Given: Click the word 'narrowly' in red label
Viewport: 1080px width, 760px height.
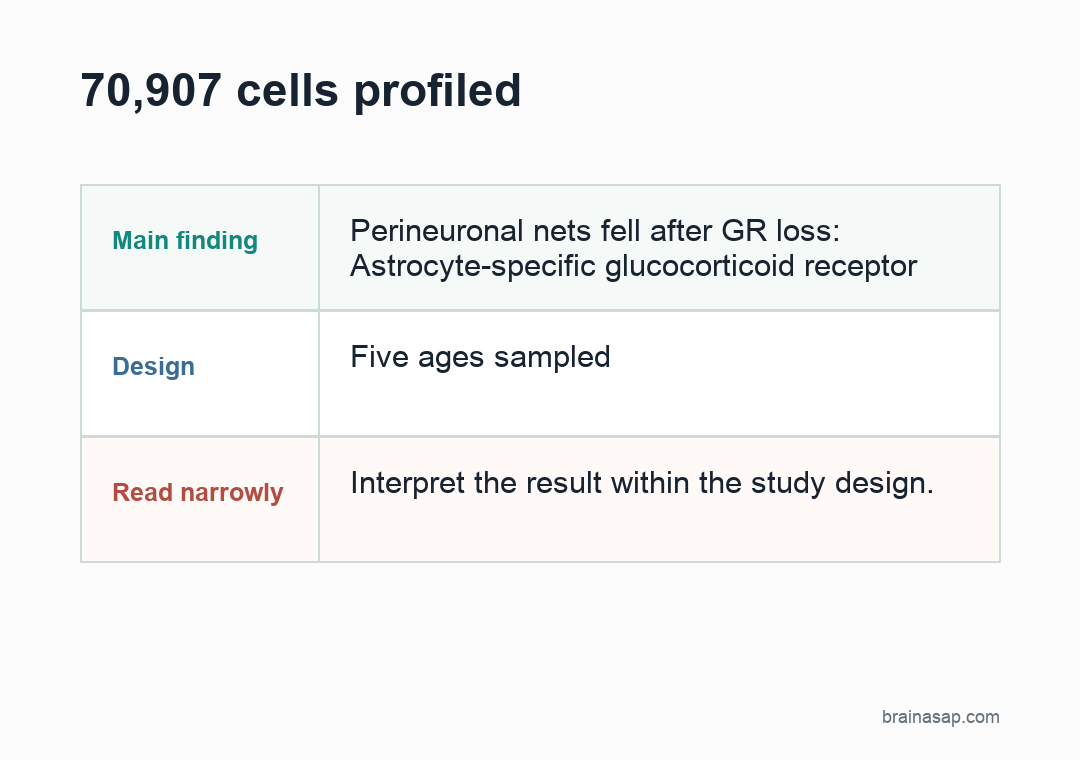Looking at the screenshot, I should 231,493.
